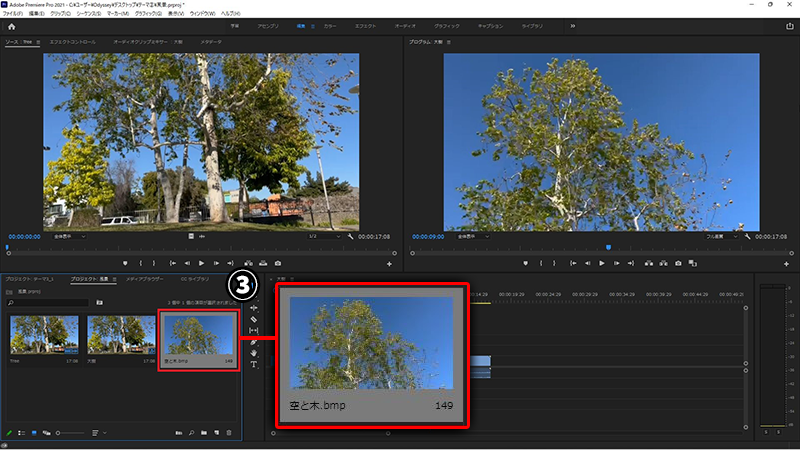Switch to the メディアブラウザー tab
Viewport: 800px width, 450px height.
point(143,279)
